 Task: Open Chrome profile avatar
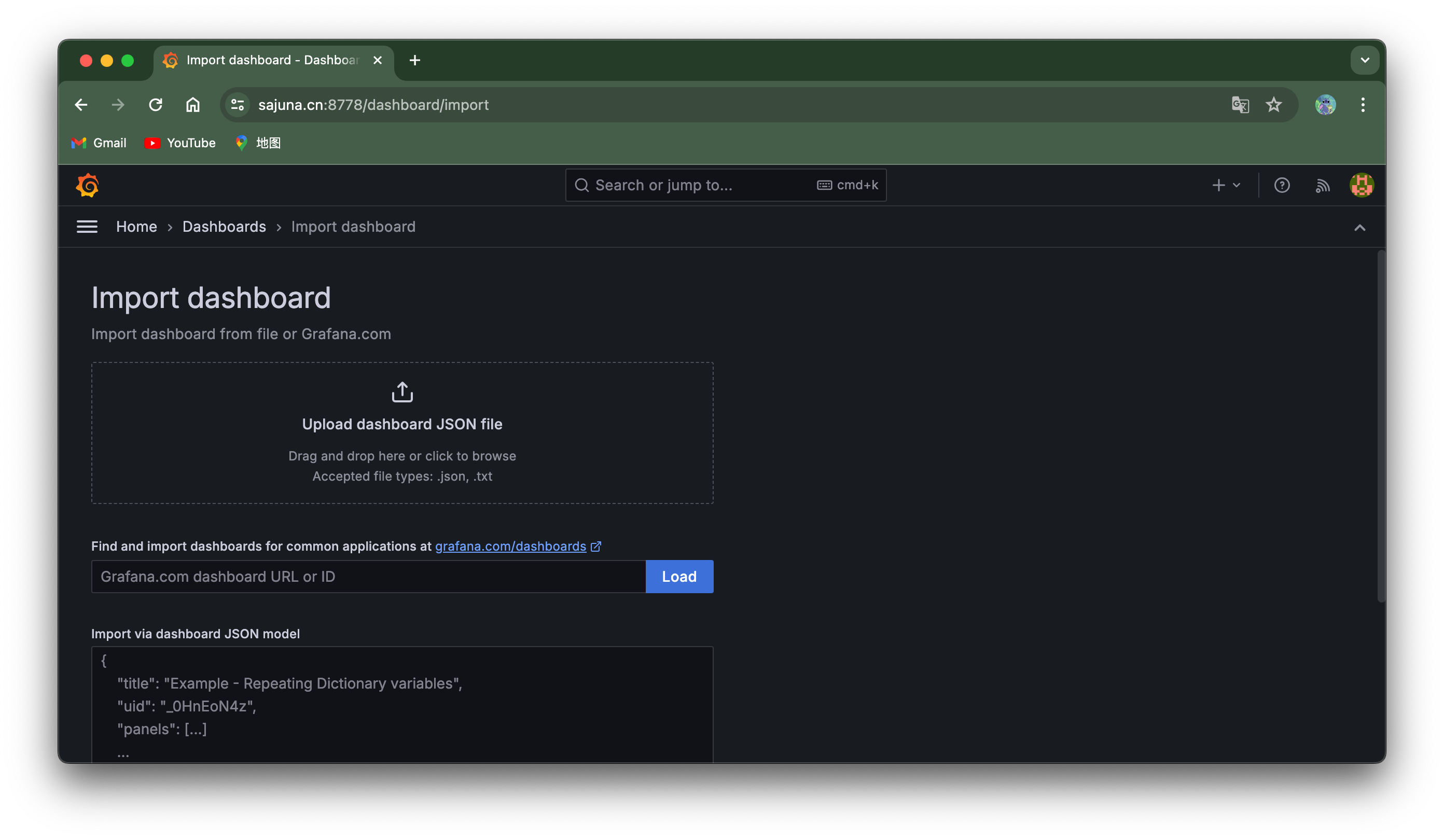tap(1325, 105)
